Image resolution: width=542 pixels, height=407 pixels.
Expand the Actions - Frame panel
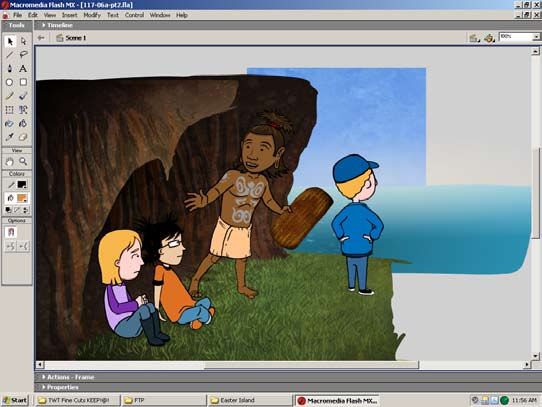click(44, 377)
